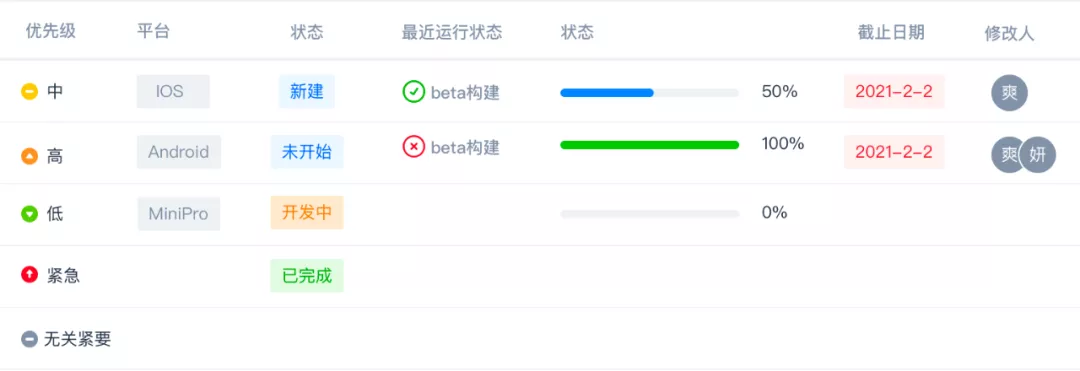Click the 妍 avatar in second row

click(x=1038, y=155)
